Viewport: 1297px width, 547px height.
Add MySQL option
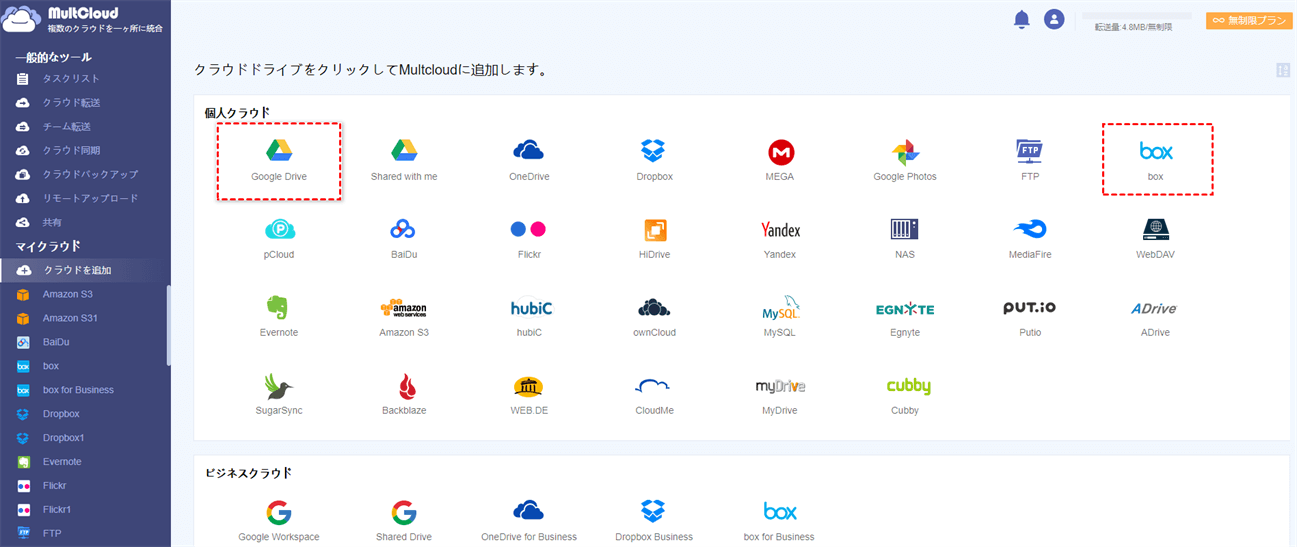click(780, 317)
